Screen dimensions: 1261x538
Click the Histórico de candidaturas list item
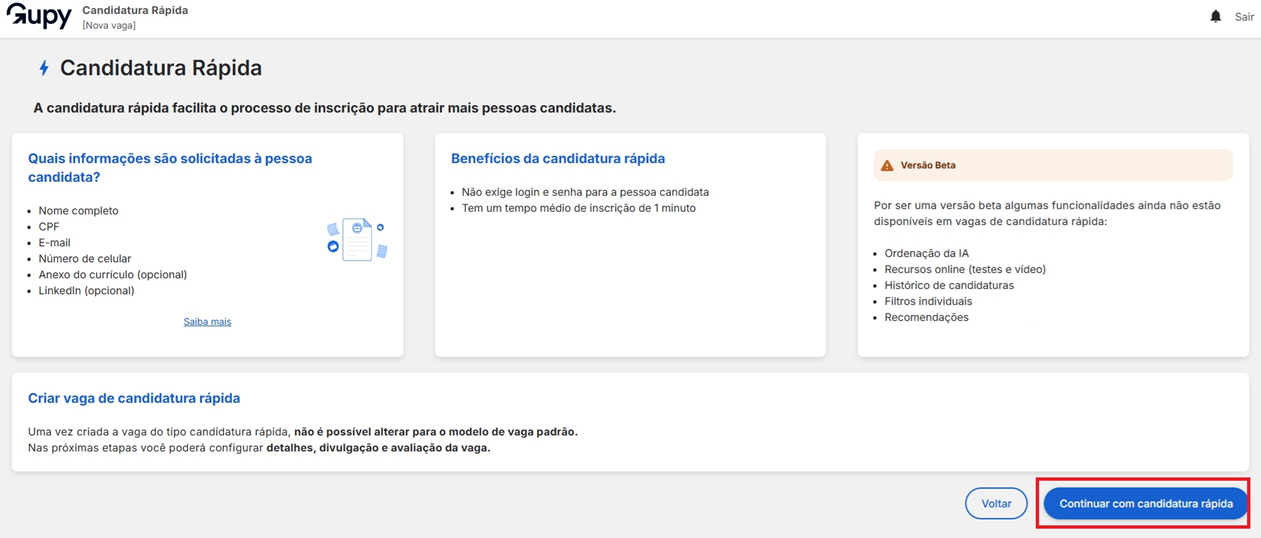[948, 285]
